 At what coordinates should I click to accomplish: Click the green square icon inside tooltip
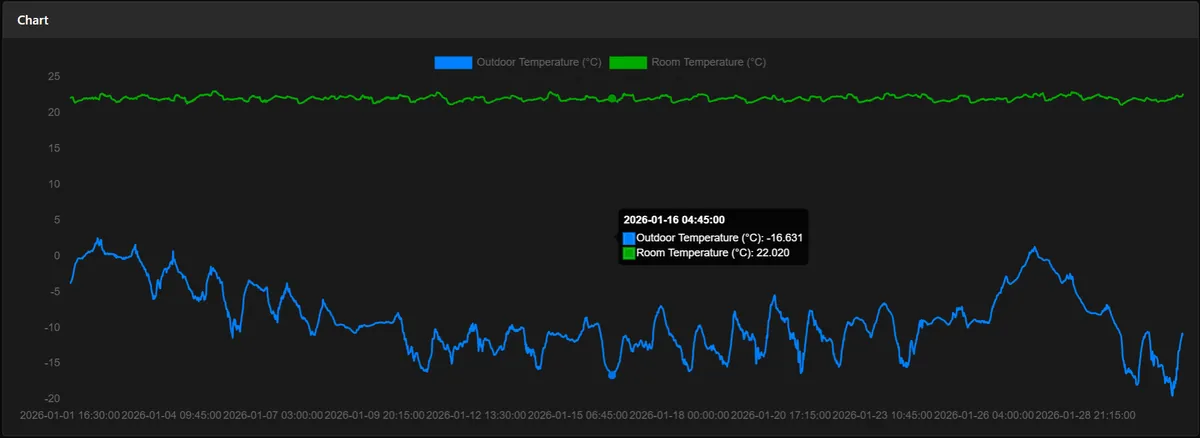pyautogui.click(x=629, y=254)
